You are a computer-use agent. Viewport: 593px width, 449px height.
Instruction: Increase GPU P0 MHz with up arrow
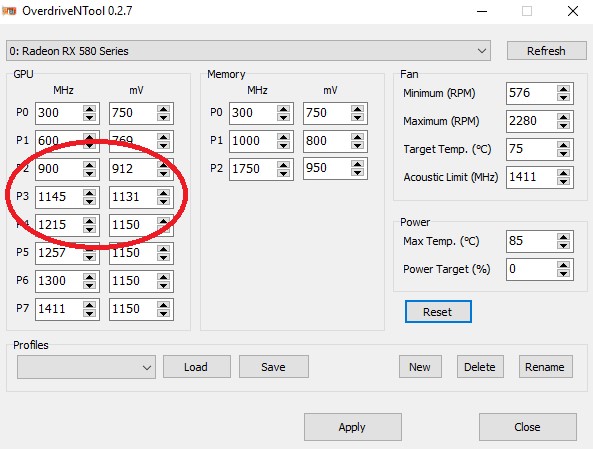click(x=90, y=109)
